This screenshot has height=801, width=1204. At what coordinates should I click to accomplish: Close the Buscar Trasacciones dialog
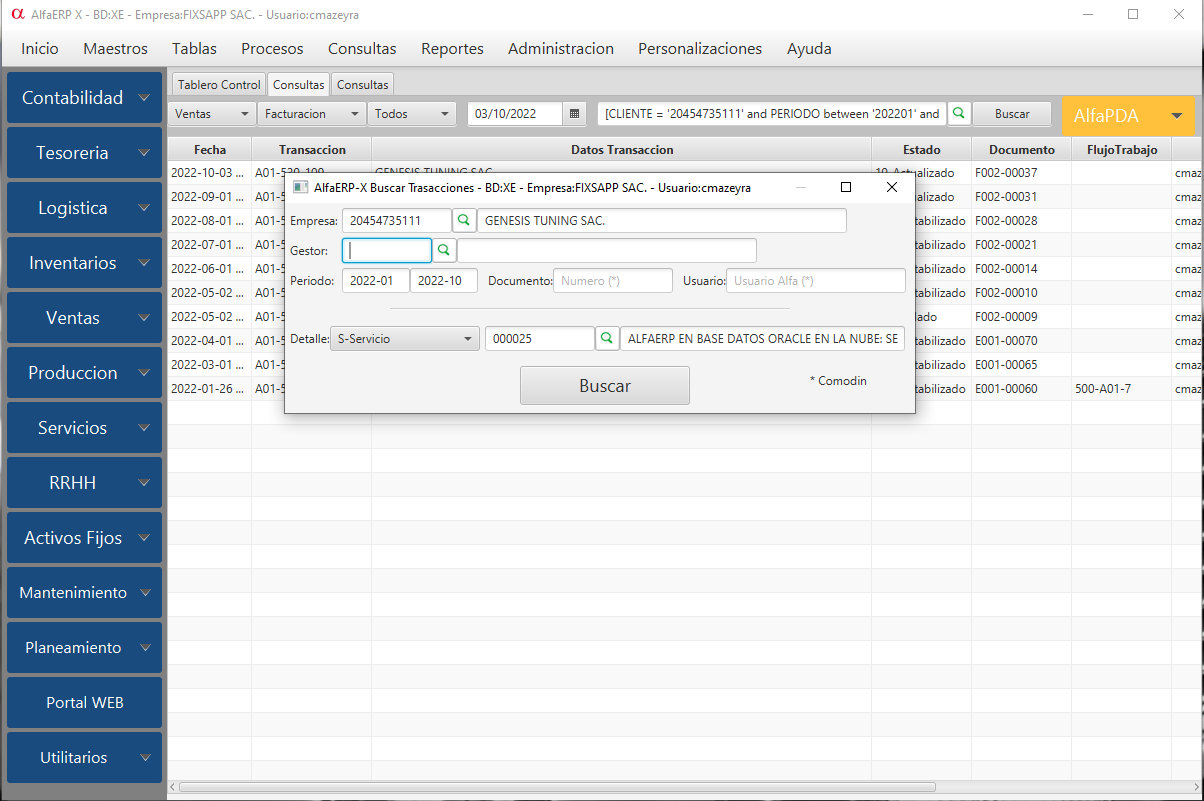892,187
